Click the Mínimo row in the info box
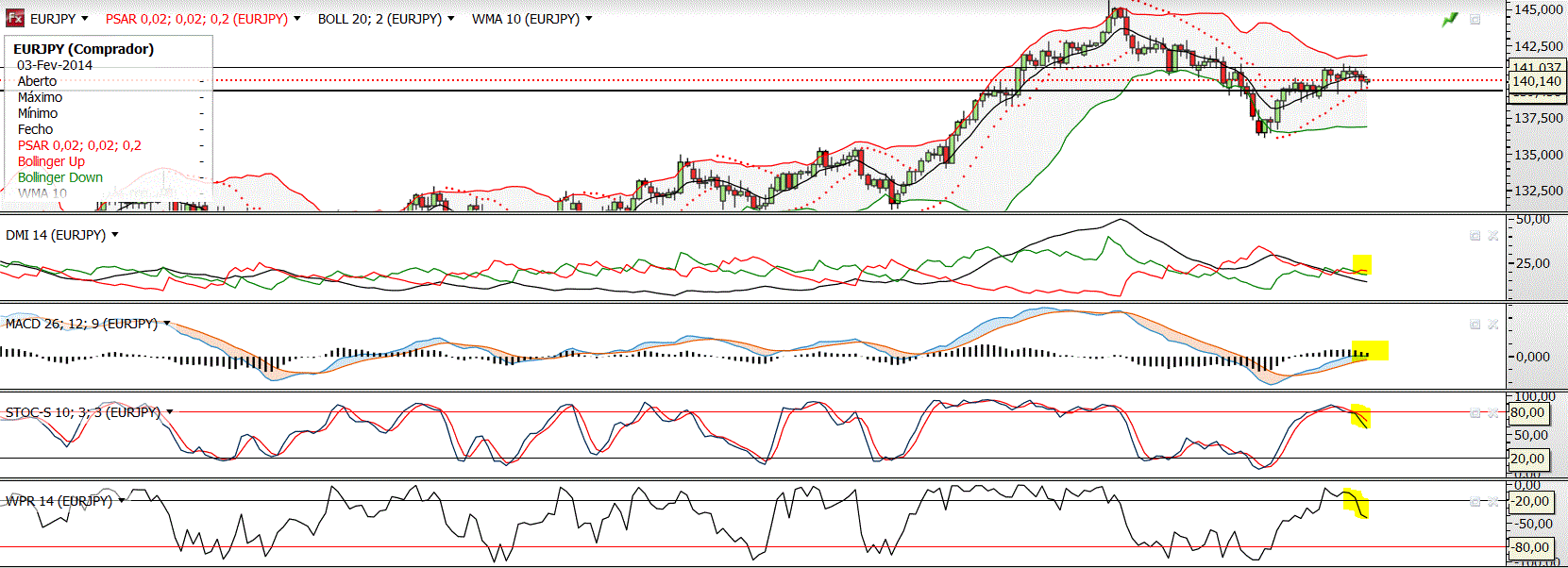Screen dimensions: 1568x568 [x=110, y=113]
